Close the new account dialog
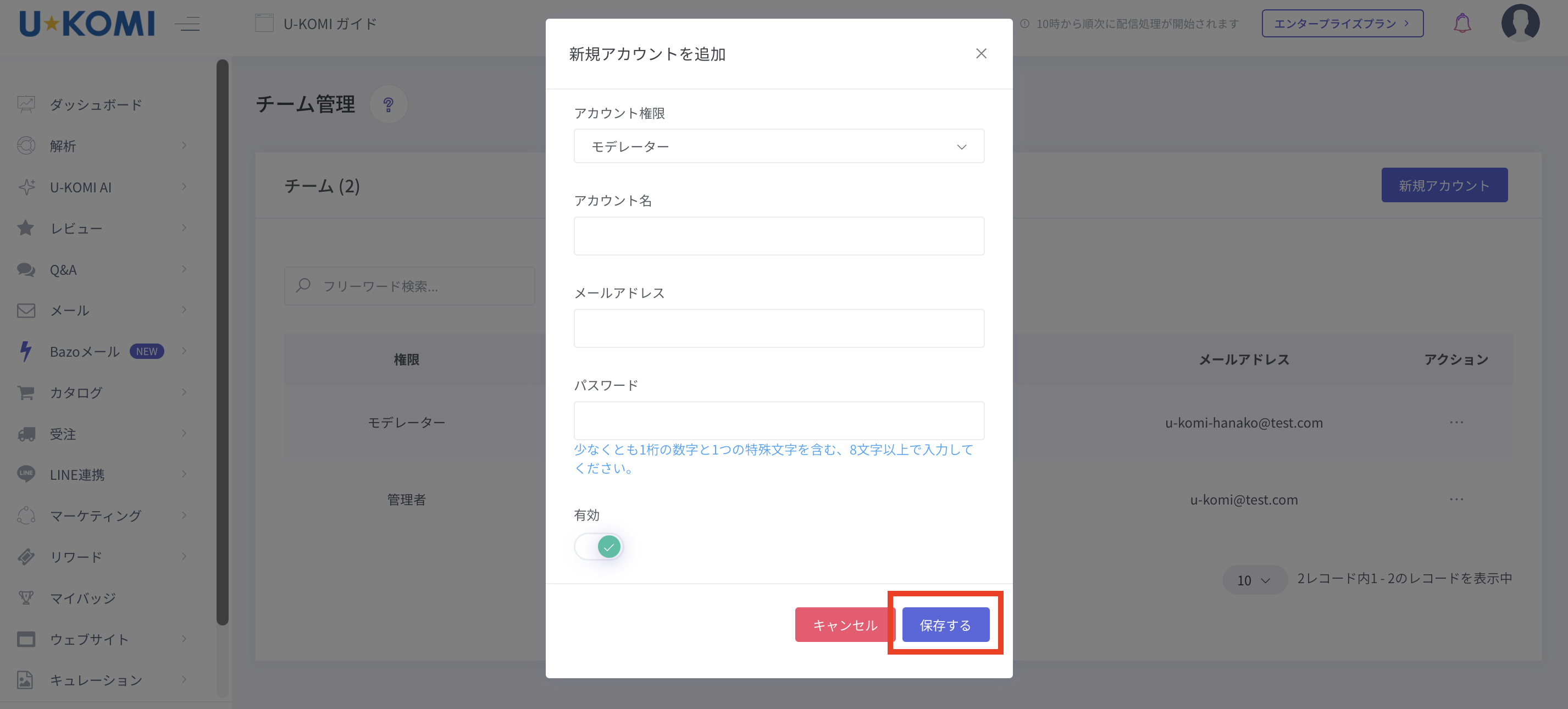This screenshot has width=1568, height=709. click(x=980, y=53)
